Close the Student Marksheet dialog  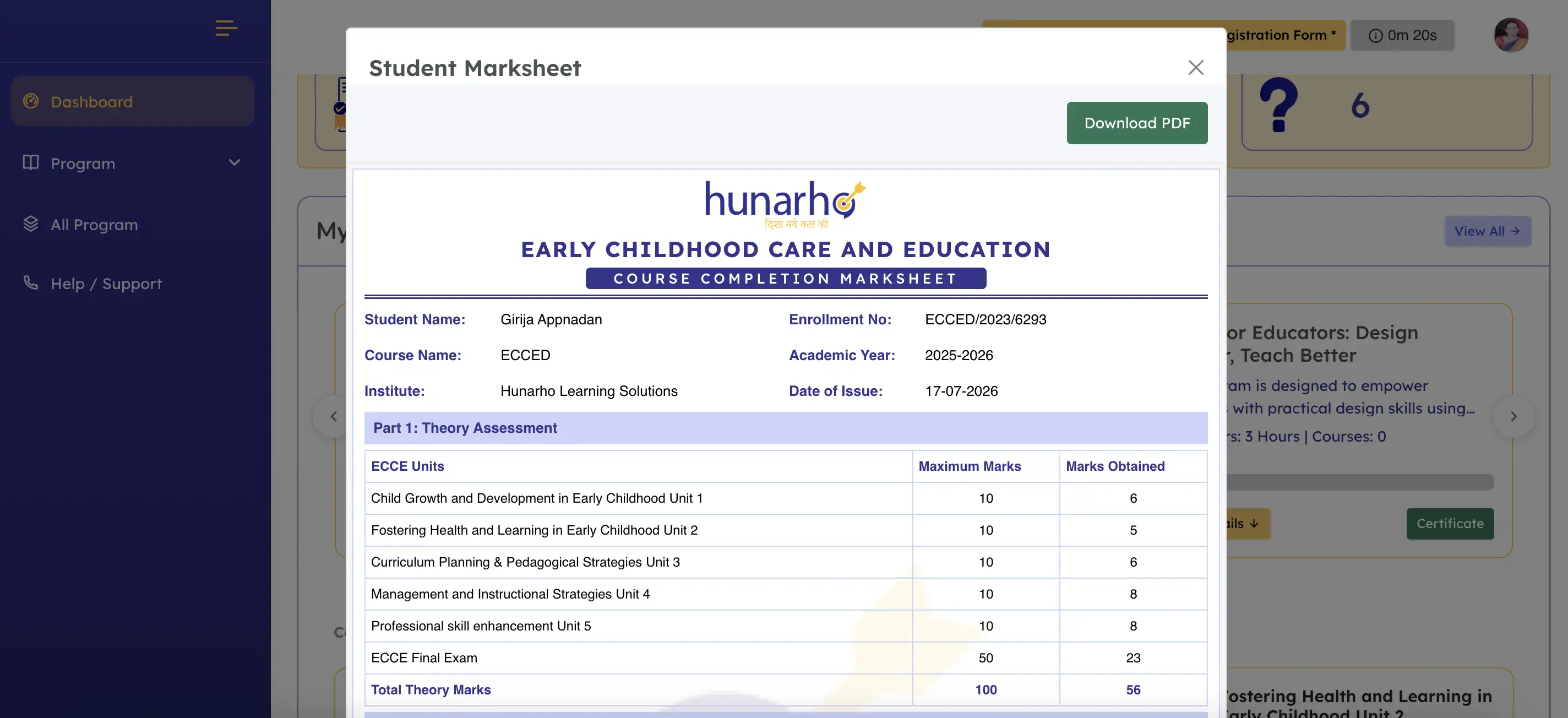pos(1195,68)
